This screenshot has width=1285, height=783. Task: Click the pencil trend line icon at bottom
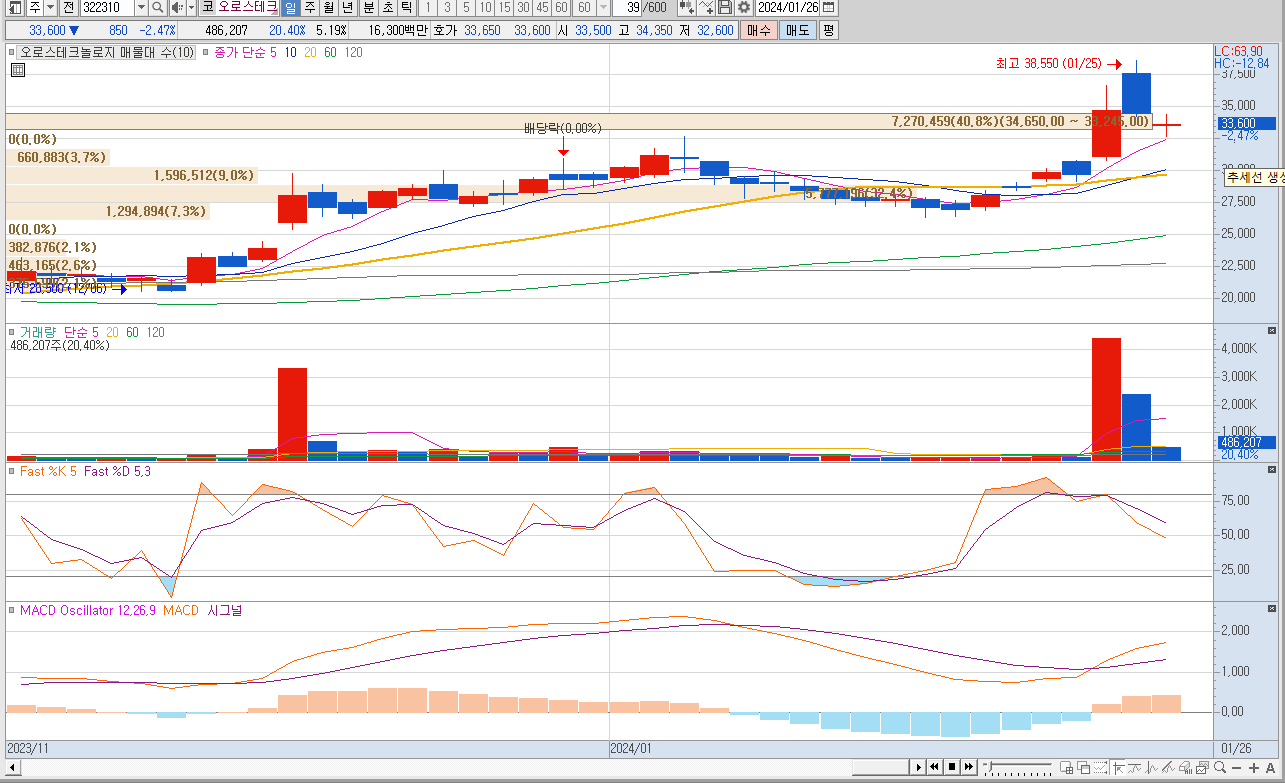coord(1169,768)
